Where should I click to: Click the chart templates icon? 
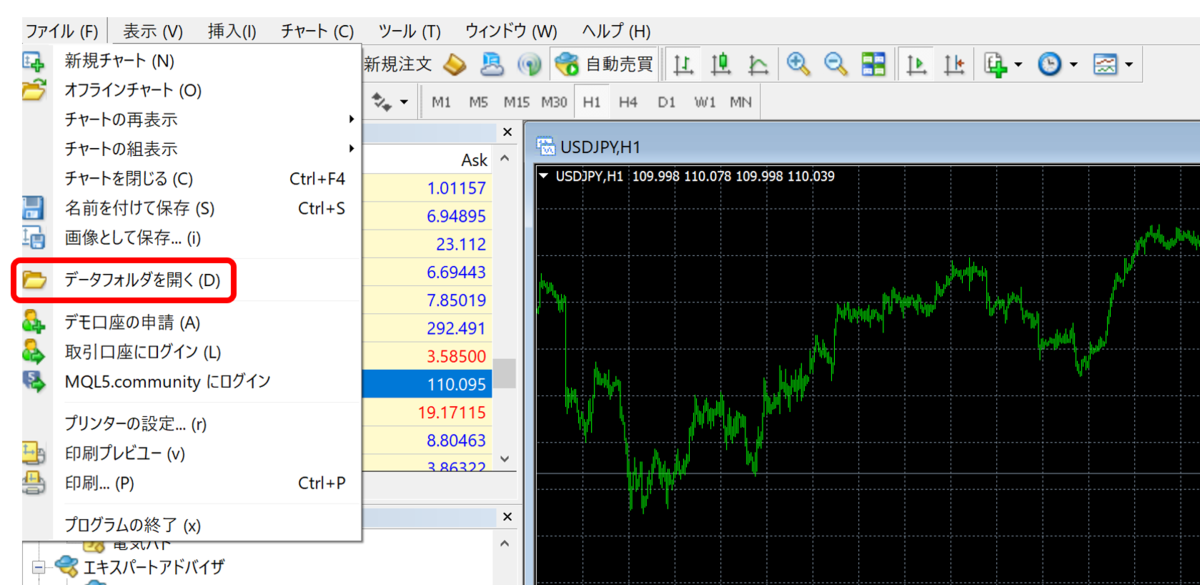coord(1104,64)
